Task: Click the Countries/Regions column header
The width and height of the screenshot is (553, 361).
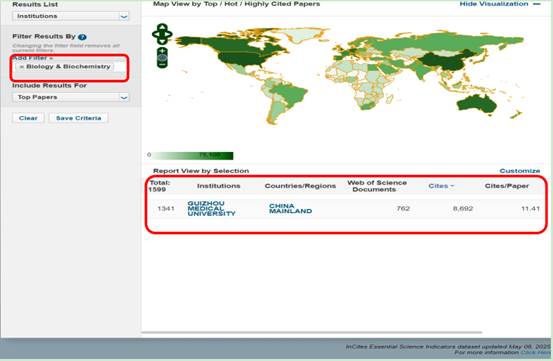Action: (x=300, y=186)
